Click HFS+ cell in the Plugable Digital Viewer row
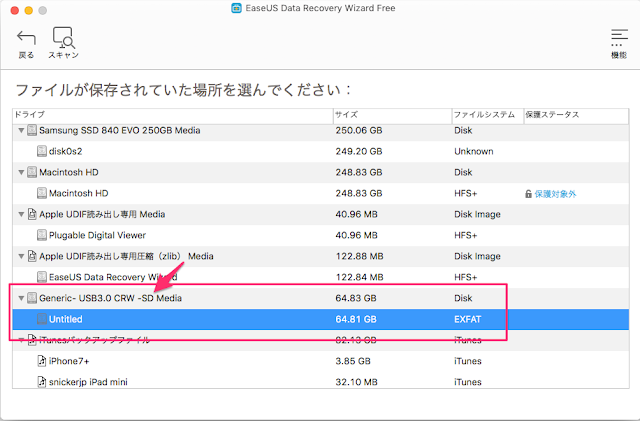The width and height of the screenshot is (640, 421). tap(466, 235)
